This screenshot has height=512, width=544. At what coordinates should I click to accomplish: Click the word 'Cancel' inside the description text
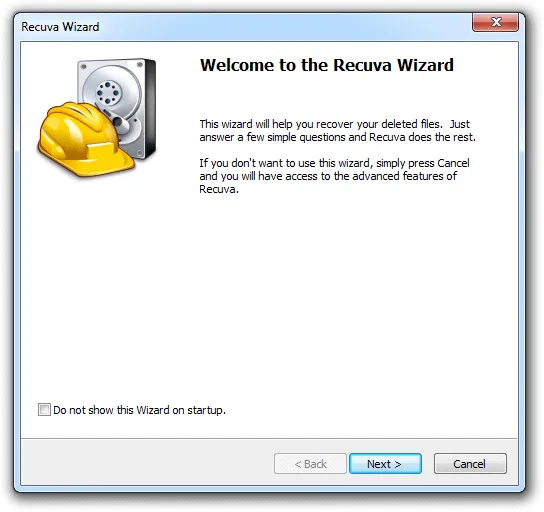(453, 163)
